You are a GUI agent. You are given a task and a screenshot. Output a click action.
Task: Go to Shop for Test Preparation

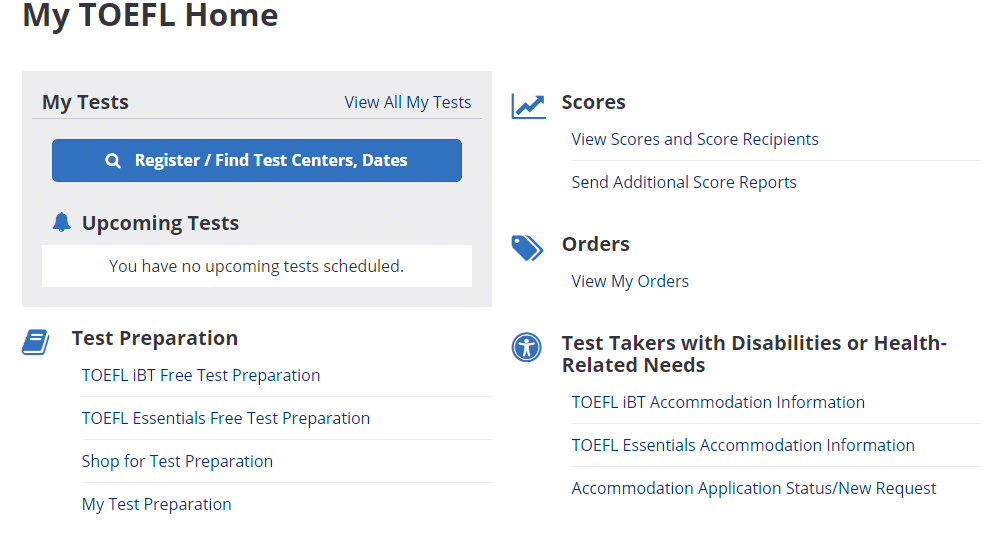(x=177, y=461)
